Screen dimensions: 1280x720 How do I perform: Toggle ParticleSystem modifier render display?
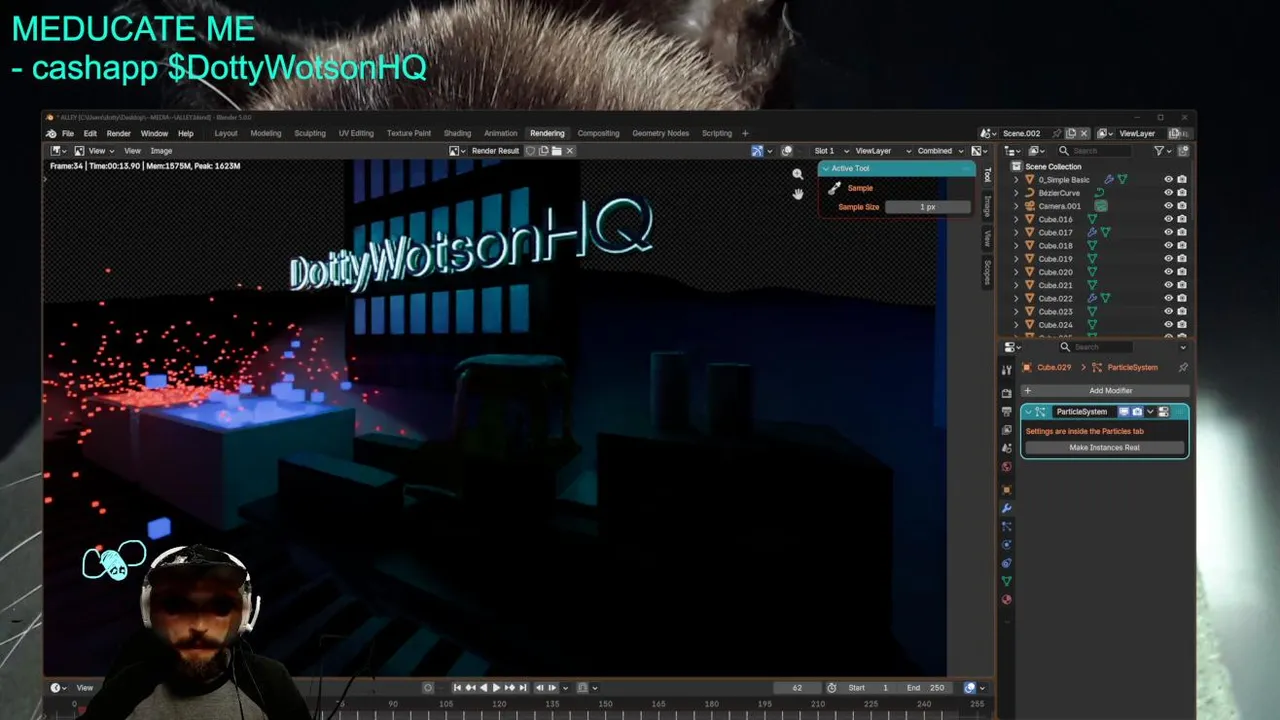(x=1137, y=412)
